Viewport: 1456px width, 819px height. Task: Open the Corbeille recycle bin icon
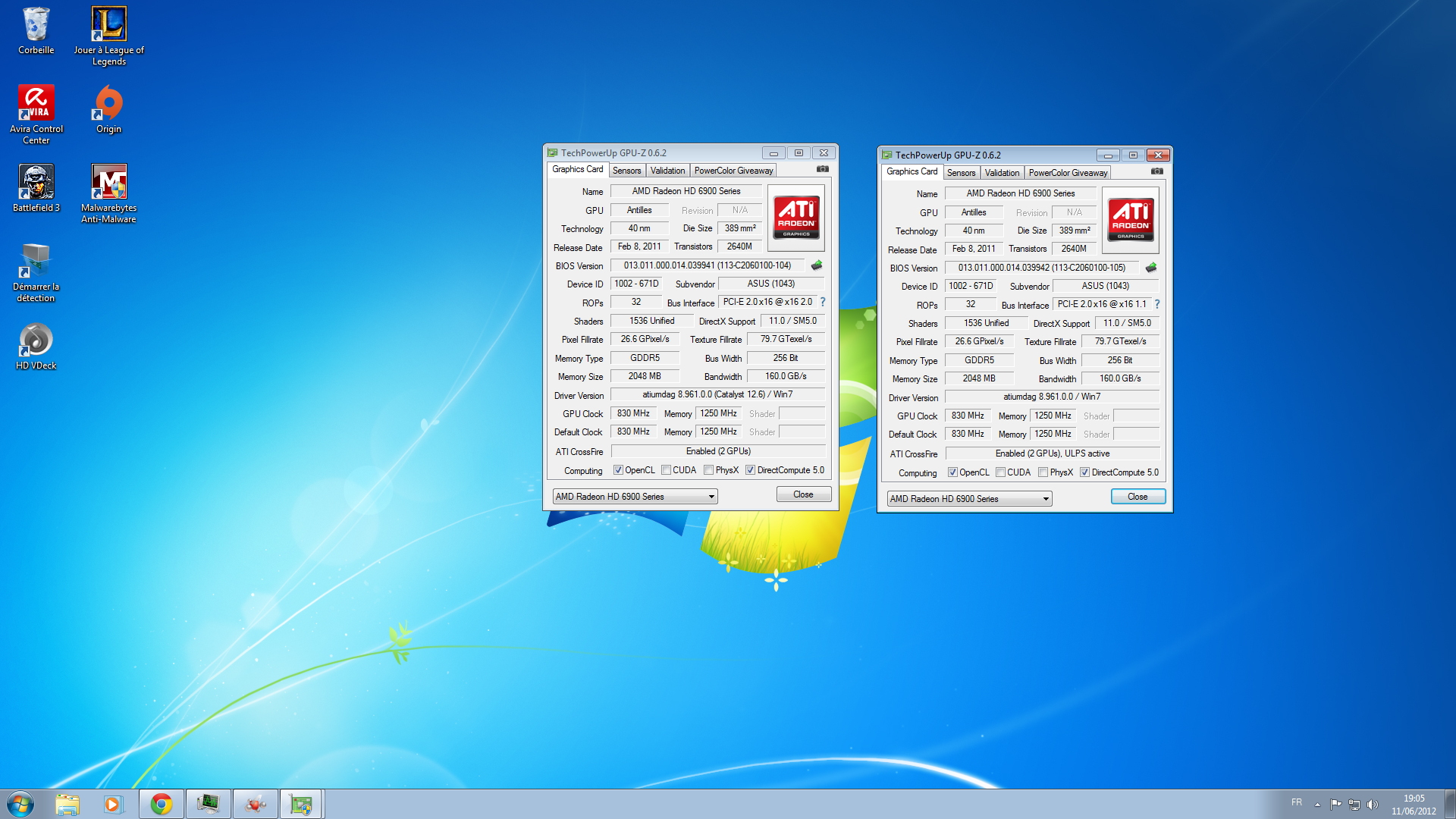[36, 30]
